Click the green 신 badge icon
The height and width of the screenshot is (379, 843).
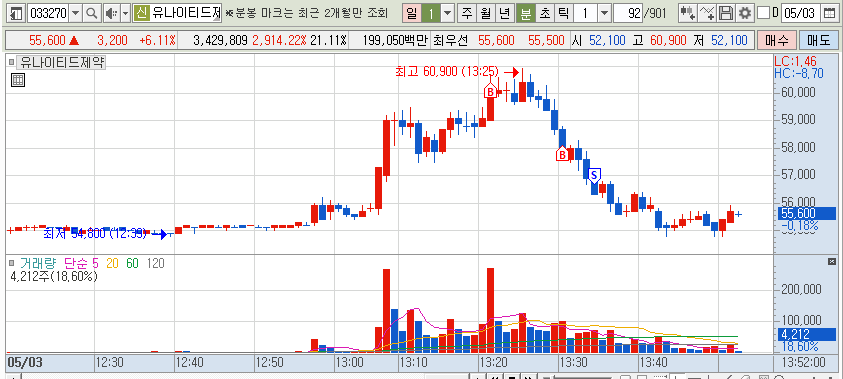(141, 13)
